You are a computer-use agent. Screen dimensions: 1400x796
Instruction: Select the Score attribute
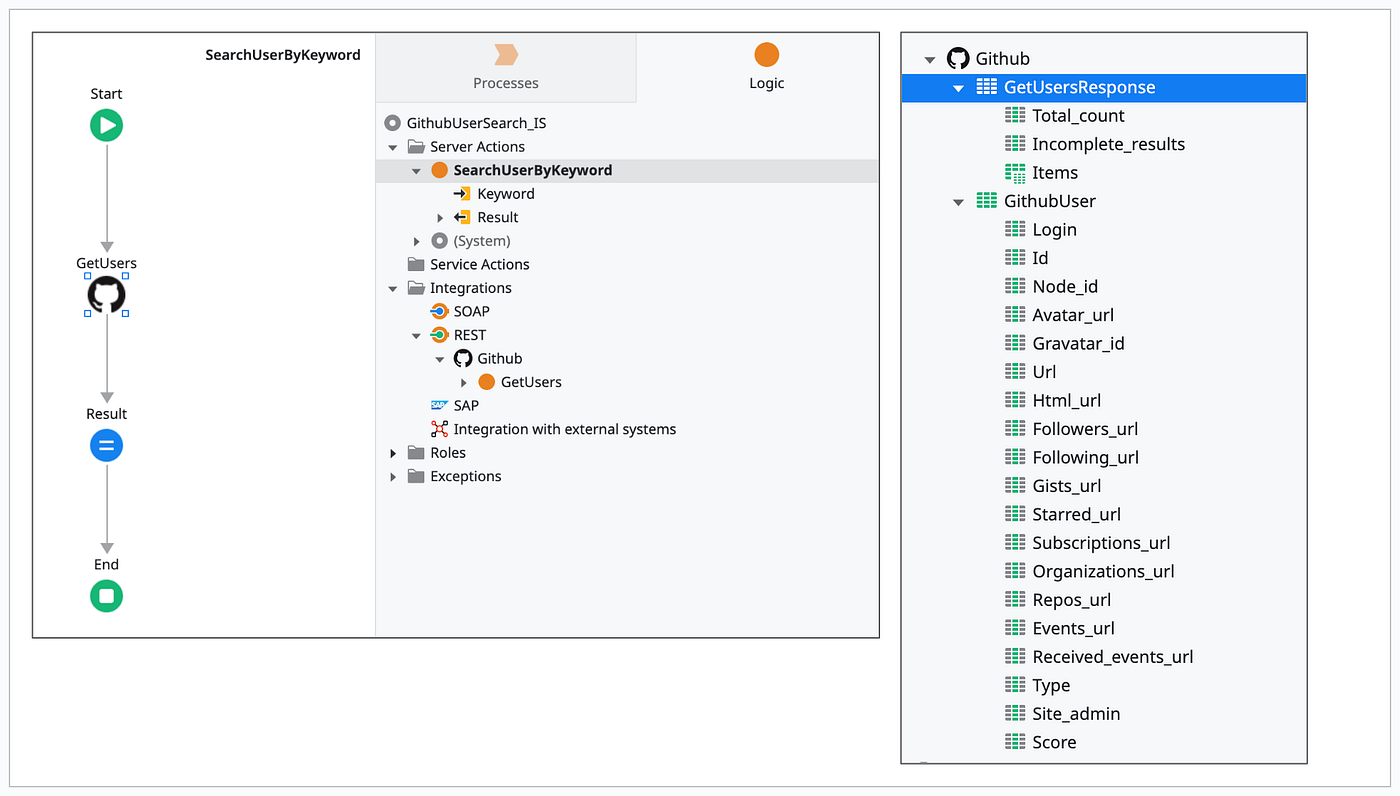(x=1054, y=742)
